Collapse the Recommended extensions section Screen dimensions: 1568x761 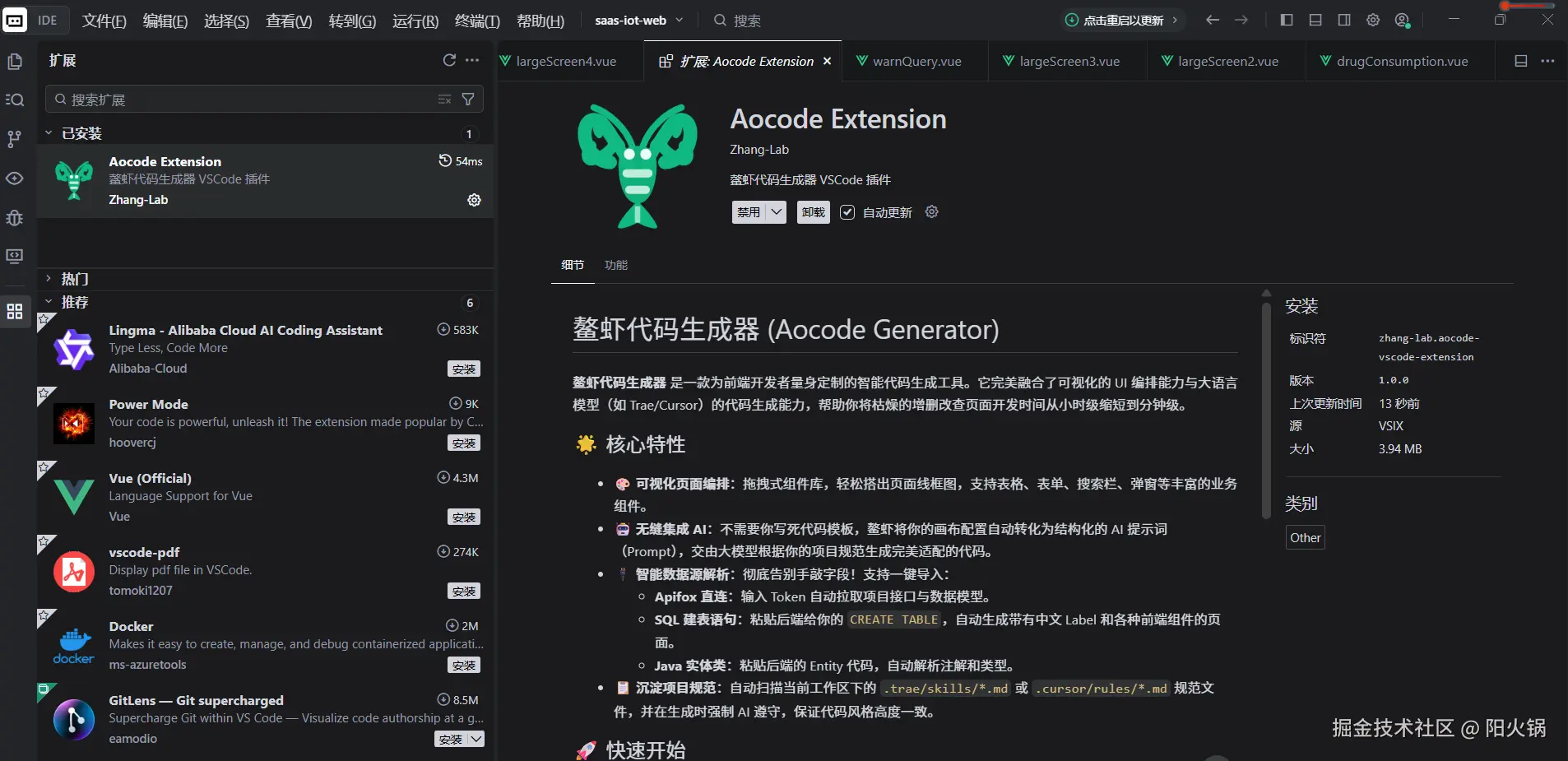[x=49, y=302]
